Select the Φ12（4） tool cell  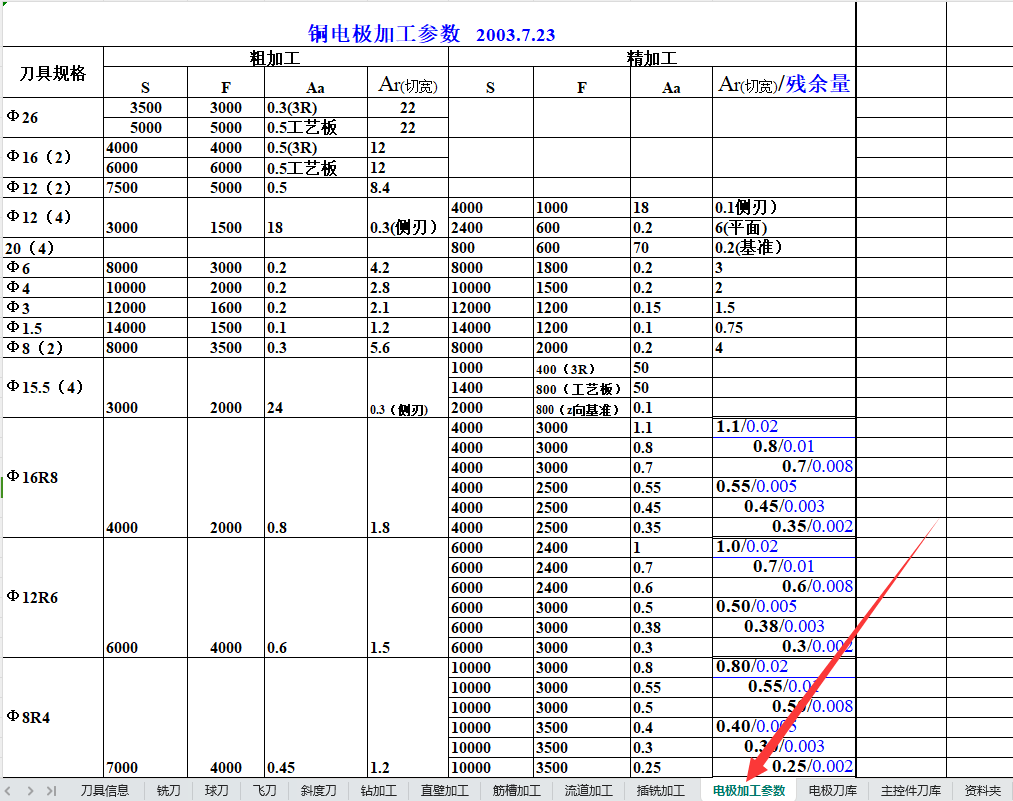(53, 218)
